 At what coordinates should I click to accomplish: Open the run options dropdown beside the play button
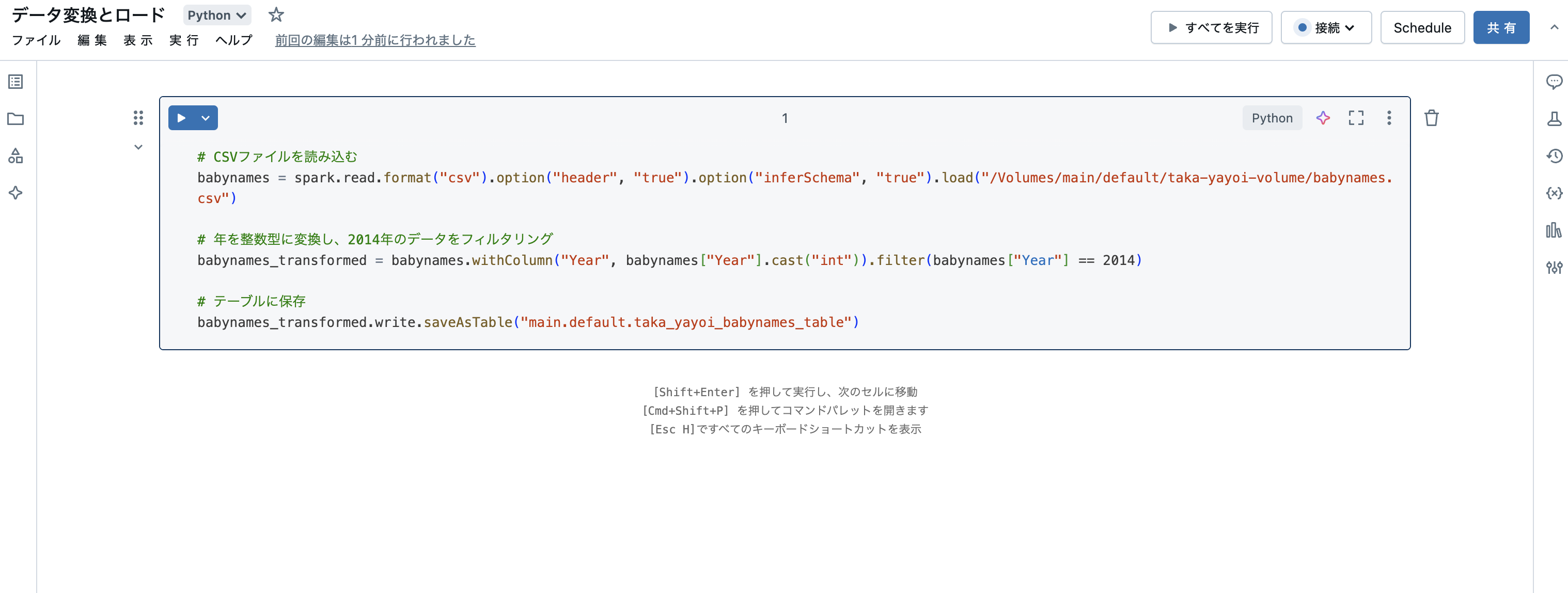tap(205, 117)
